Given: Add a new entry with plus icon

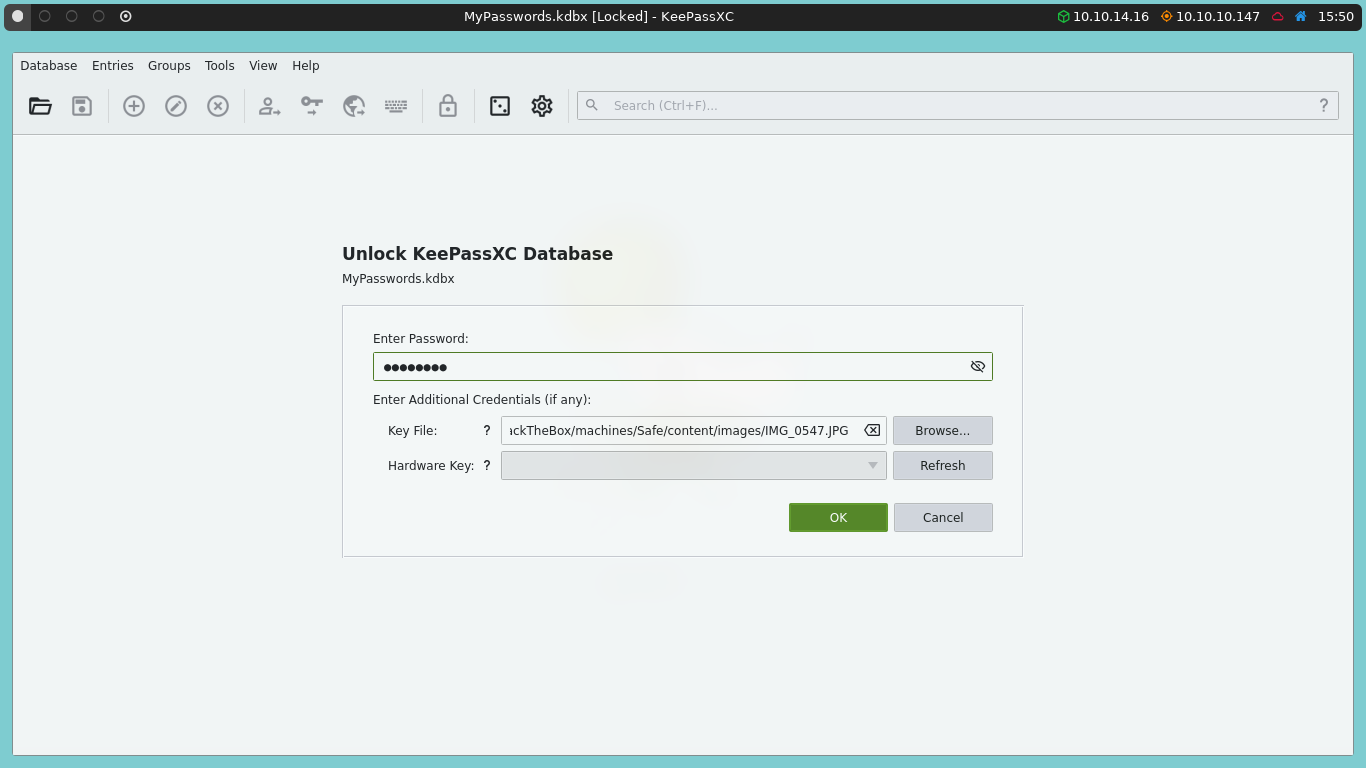Looking at the screenshot, I should [134, 106].
